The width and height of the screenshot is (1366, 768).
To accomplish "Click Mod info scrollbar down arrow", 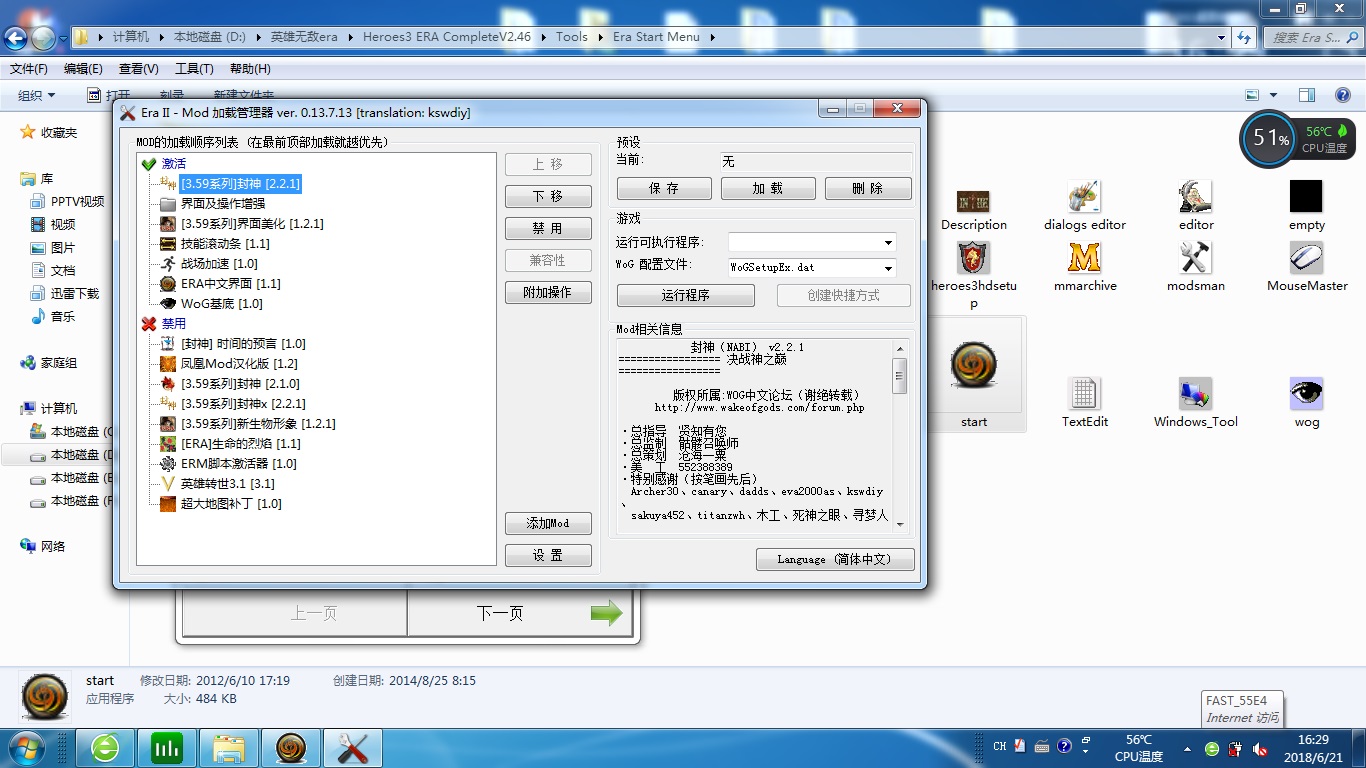I will click(x=900, y=524).
